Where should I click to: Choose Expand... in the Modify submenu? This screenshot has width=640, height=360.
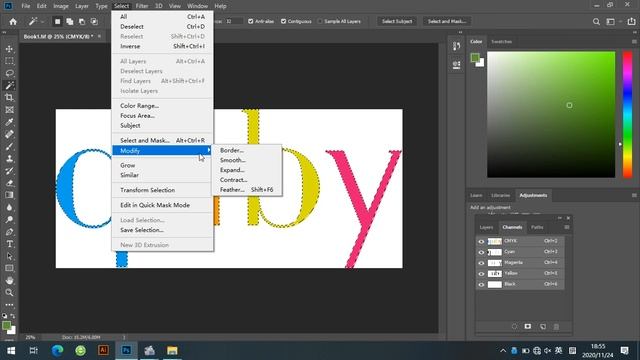pyautogui.click(x=232, y=170)
